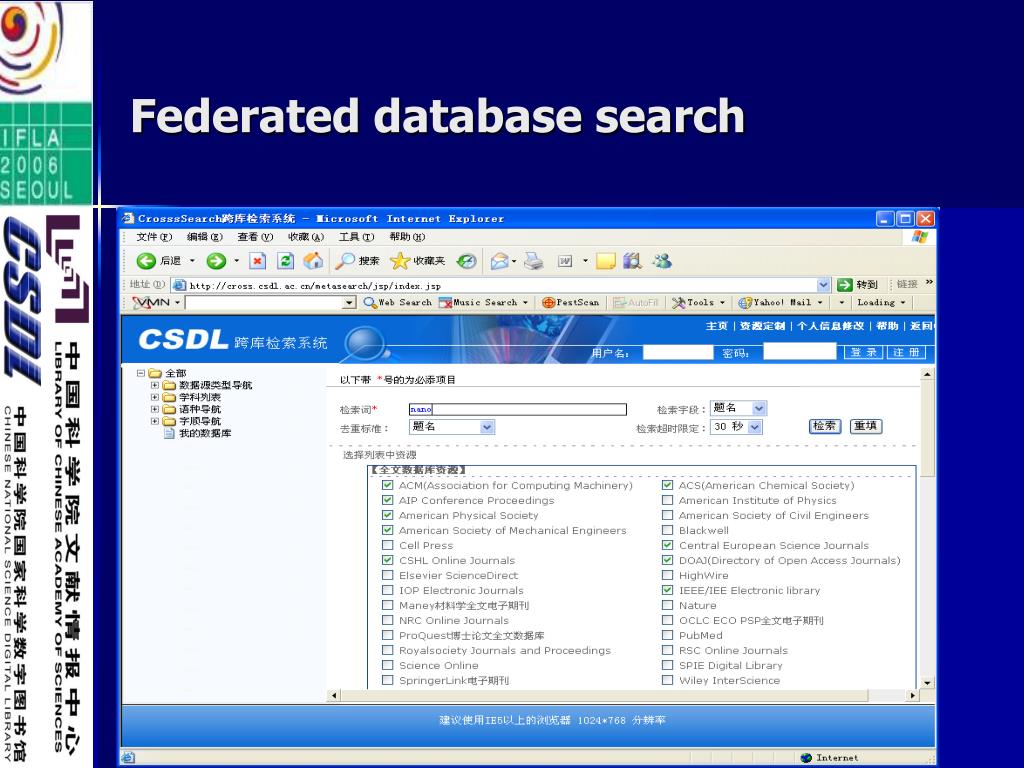Click the 注册 register button

[906, 353]
